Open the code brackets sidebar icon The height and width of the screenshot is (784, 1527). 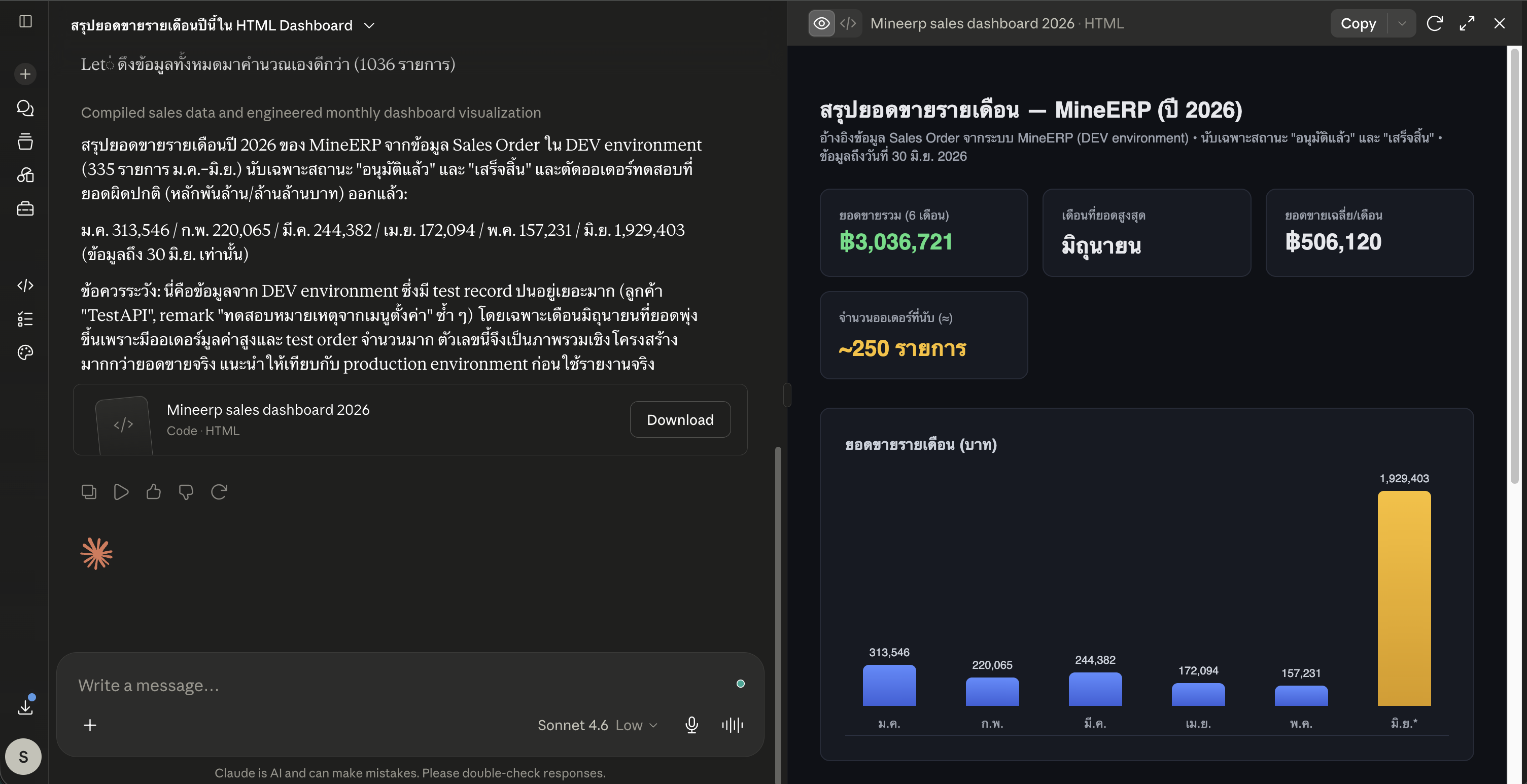tap(25, 286)
